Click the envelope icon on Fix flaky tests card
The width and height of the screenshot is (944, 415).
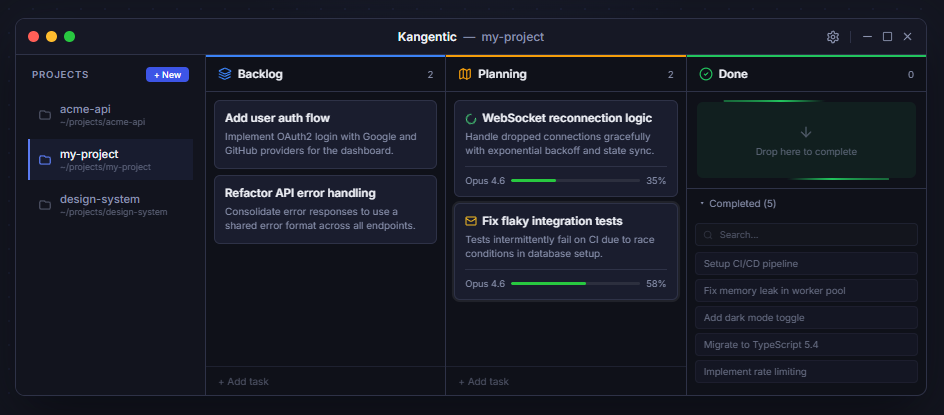point(471,221)
